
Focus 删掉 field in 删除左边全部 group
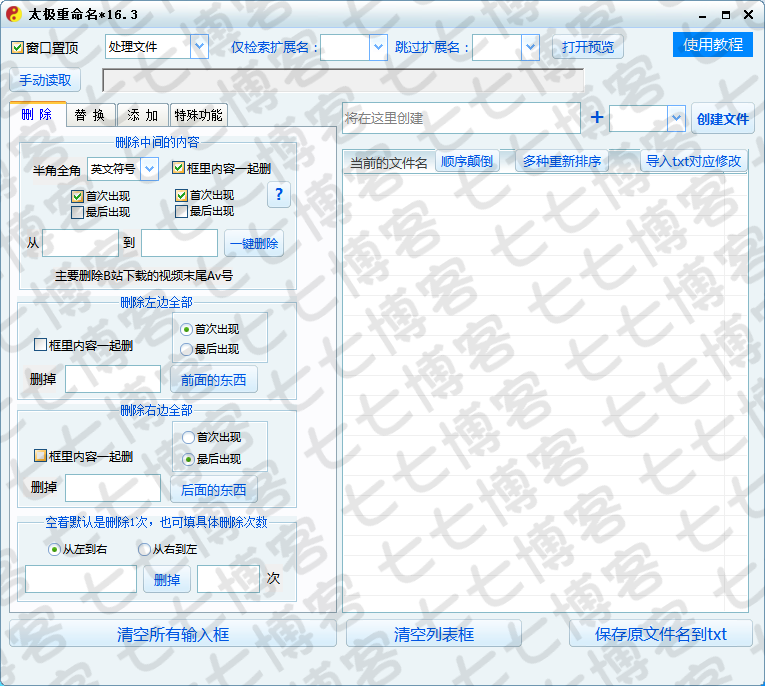pos(113,379)
